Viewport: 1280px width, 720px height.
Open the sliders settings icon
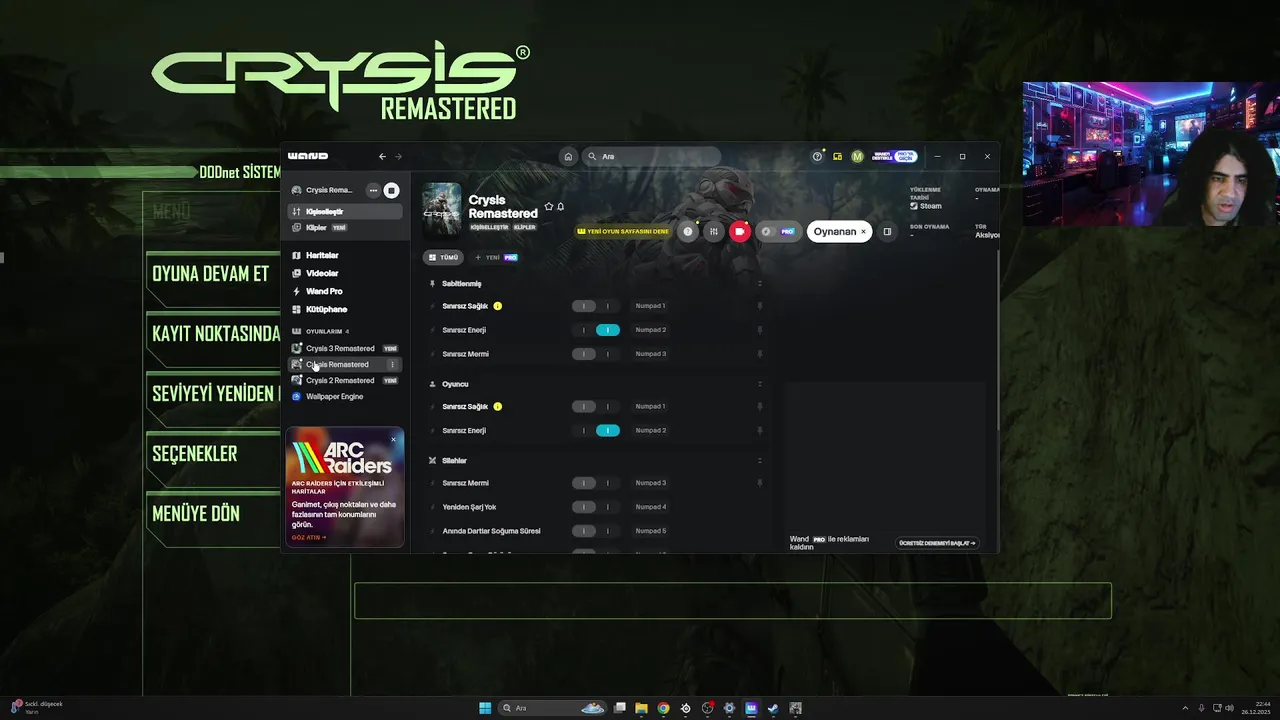pyautogui.click(x=713, y=231)
